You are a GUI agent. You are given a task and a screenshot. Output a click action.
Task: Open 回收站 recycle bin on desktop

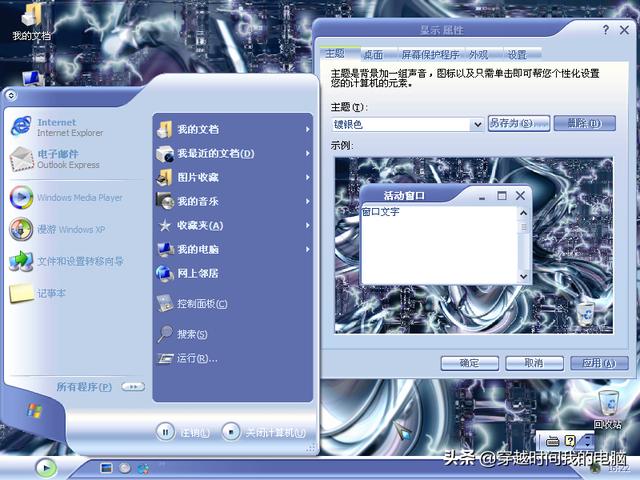point(608,409)
